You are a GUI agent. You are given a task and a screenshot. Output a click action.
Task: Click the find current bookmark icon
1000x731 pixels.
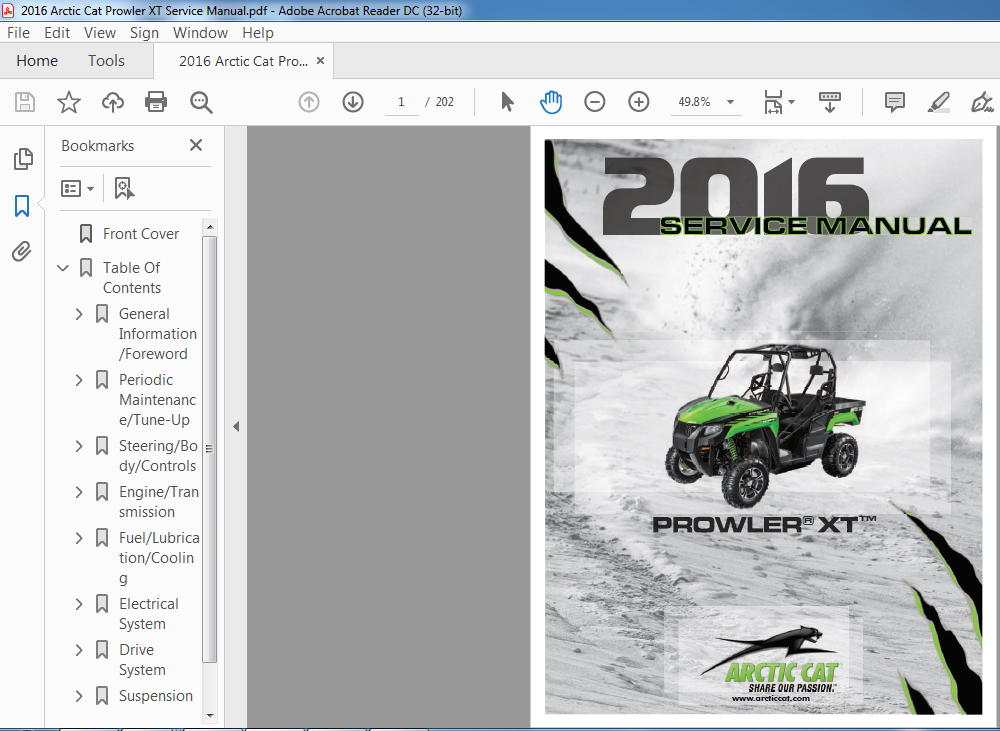[124, 189]
